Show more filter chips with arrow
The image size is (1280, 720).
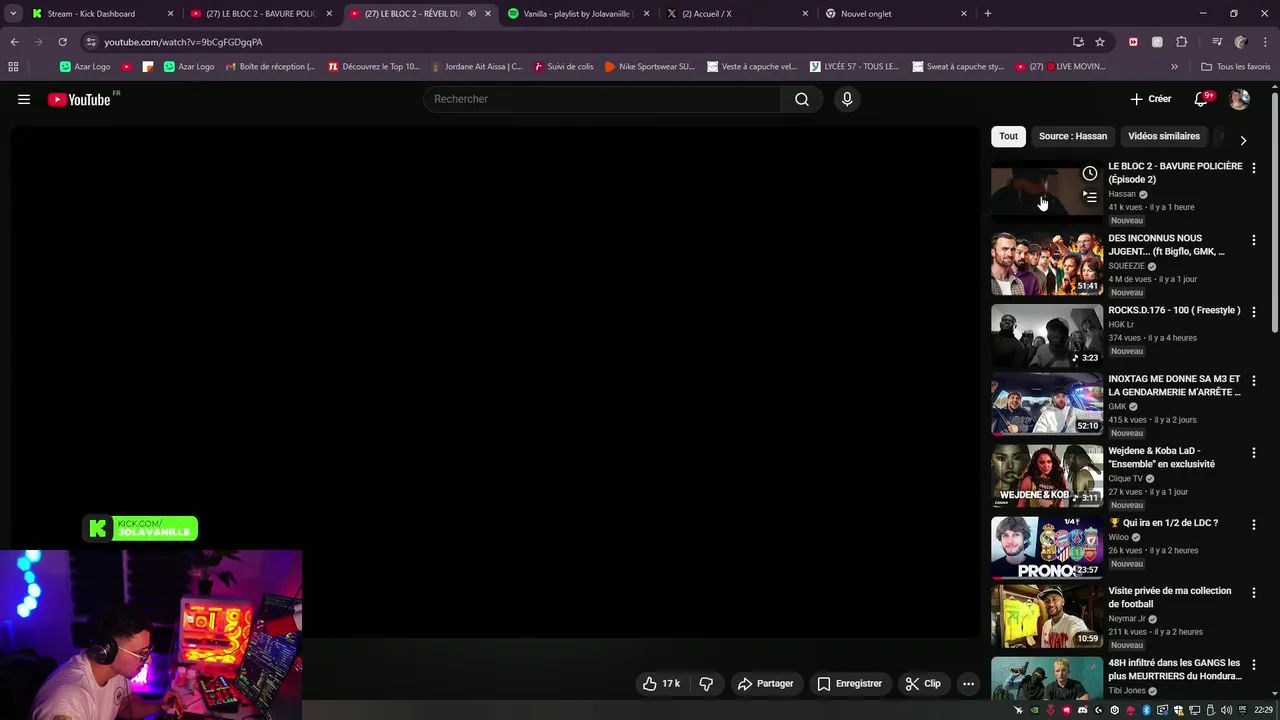[1243, 140]
